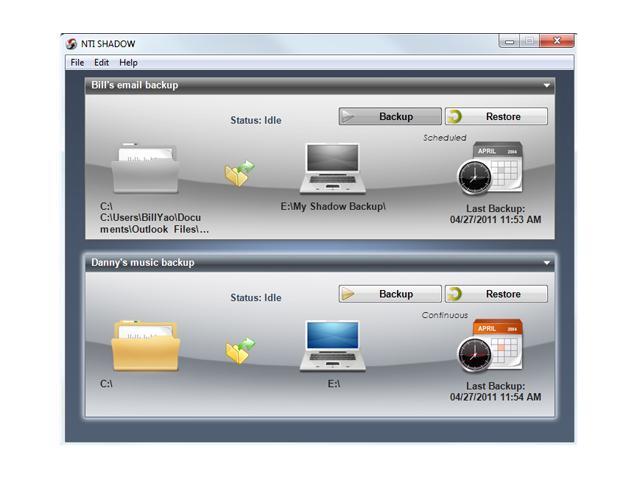Click source folder icon in Danny's music backup
Viewport: 640px width, 480px height.
(145, 345)
